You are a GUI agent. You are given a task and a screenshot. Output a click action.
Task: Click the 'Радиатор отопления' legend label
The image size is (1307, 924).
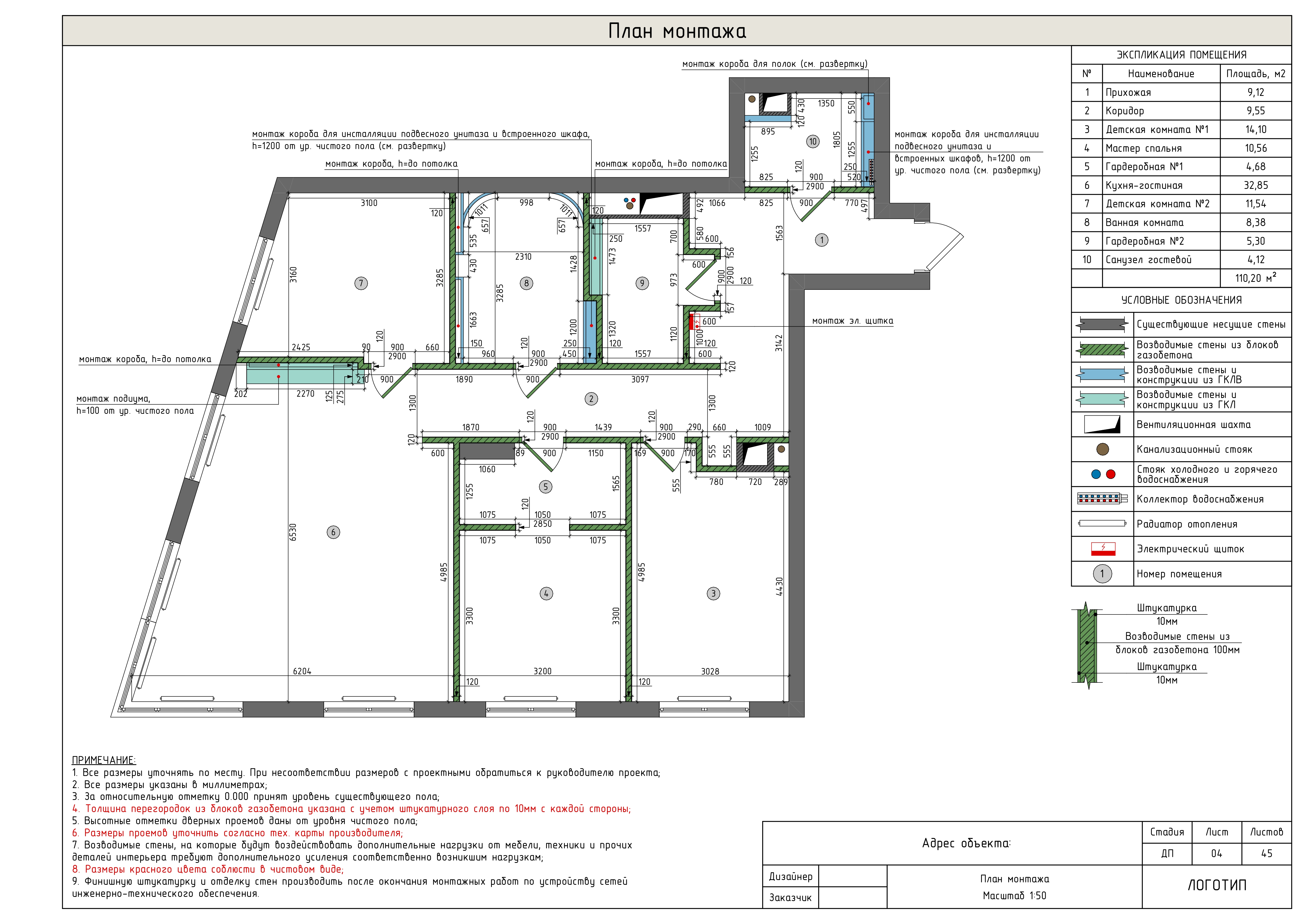[x=1187, y=524]
